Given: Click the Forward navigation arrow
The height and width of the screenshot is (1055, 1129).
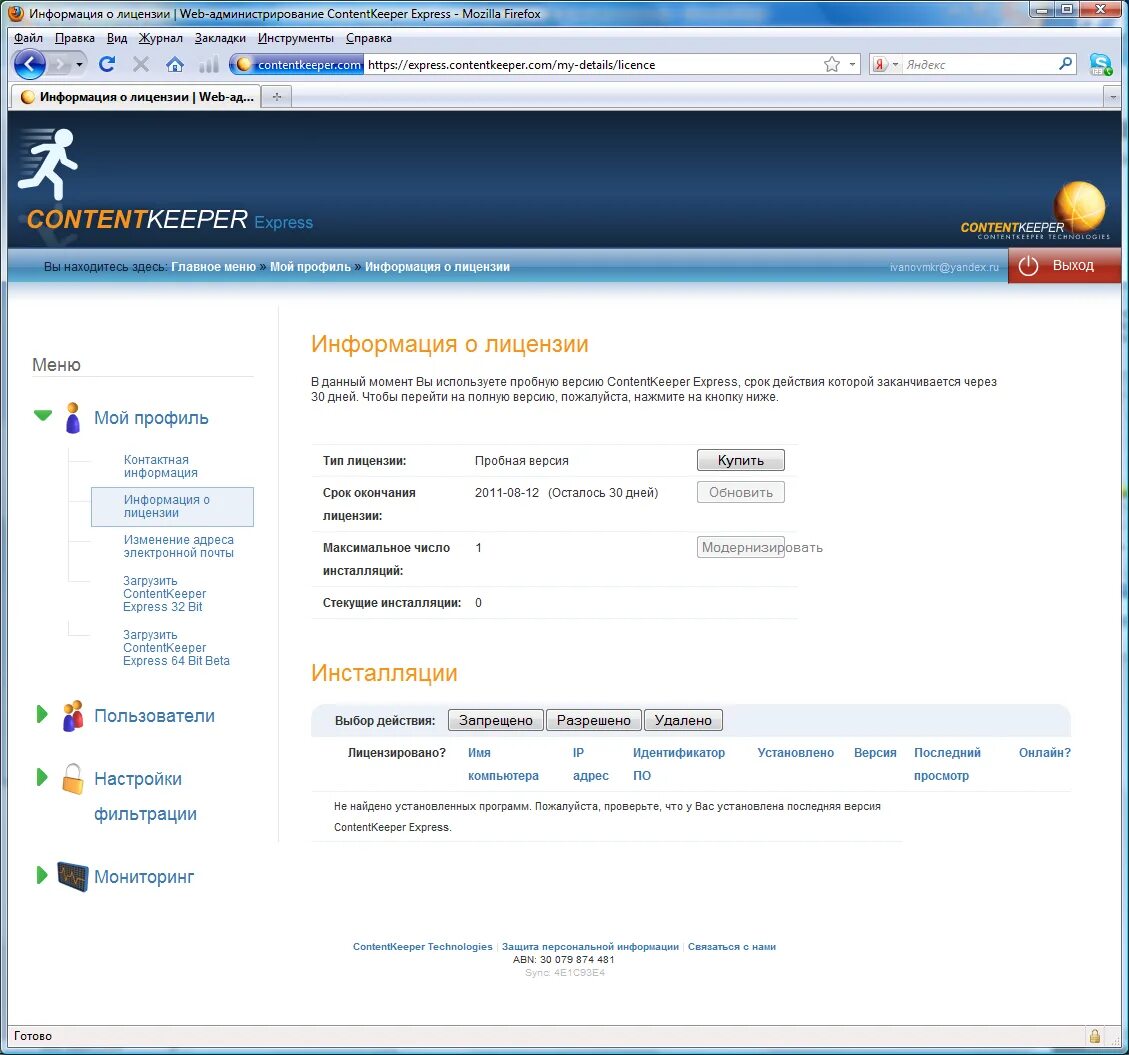Looking at the screenshot, I should tap(59, 65).
